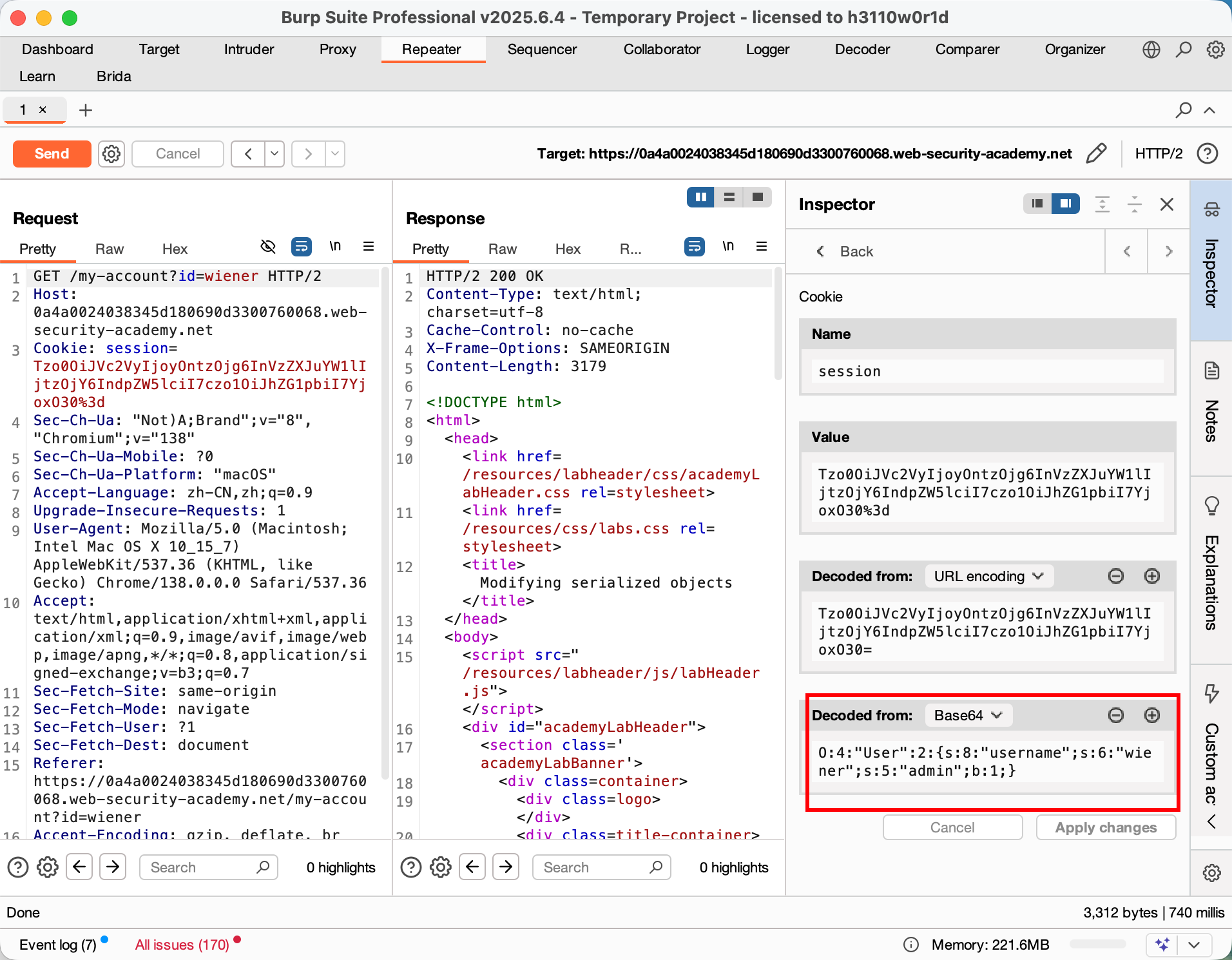Open Burp settings gear in top bar
The image size is (1232, 960).
coord(1216,50)
